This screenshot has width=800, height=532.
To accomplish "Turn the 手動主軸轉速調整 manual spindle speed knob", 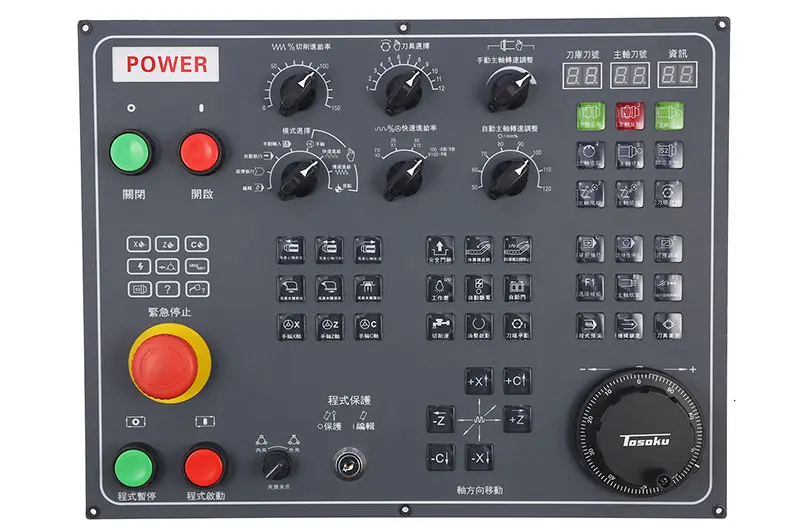I will click(508, 91).
